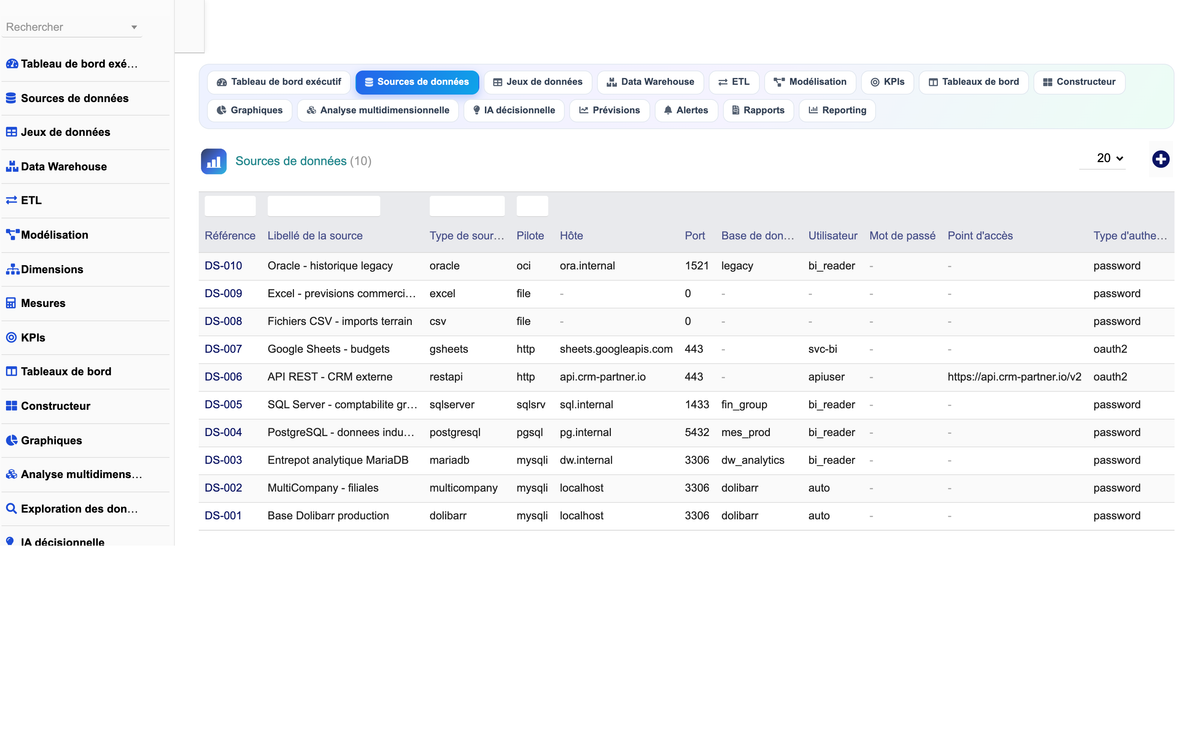This screenshot has height=743, width=1200.
Task: Open the Constructeur tab
Action: point(1079,82)
